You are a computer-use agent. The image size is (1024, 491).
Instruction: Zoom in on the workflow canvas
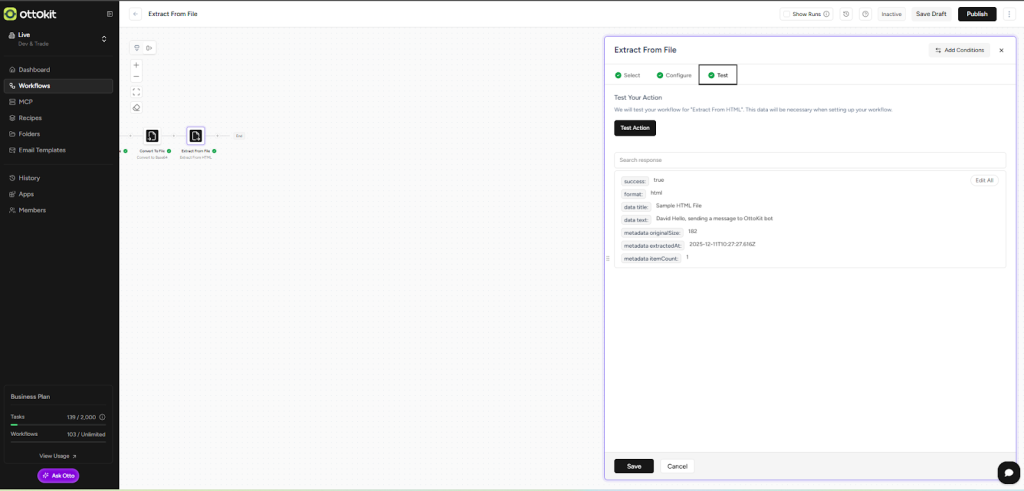click(x=137, y=65)
